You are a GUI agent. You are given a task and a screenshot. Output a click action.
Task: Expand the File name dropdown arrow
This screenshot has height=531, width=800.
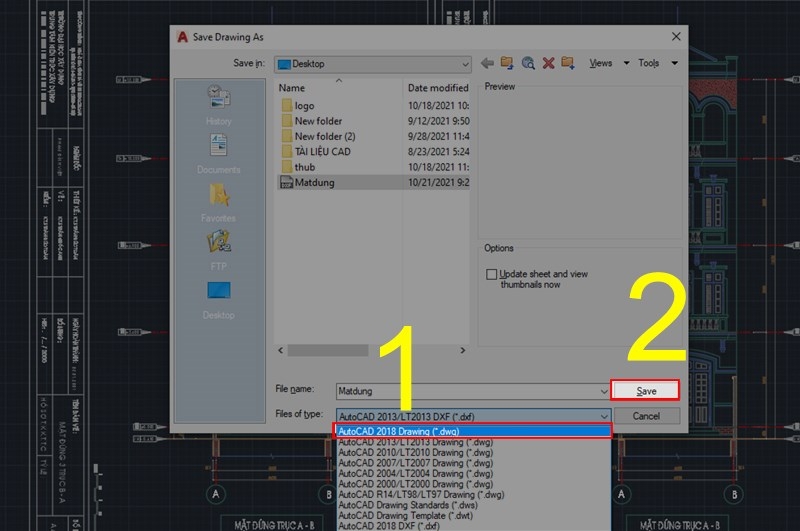coord(604,391)
